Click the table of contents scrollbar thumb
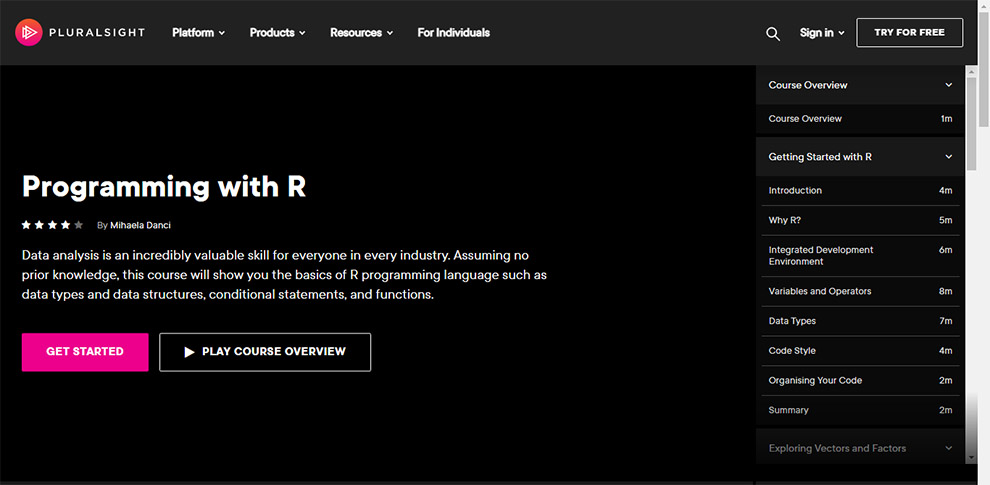Viewport: 990px width, 485px height. (x=971, y=123)
